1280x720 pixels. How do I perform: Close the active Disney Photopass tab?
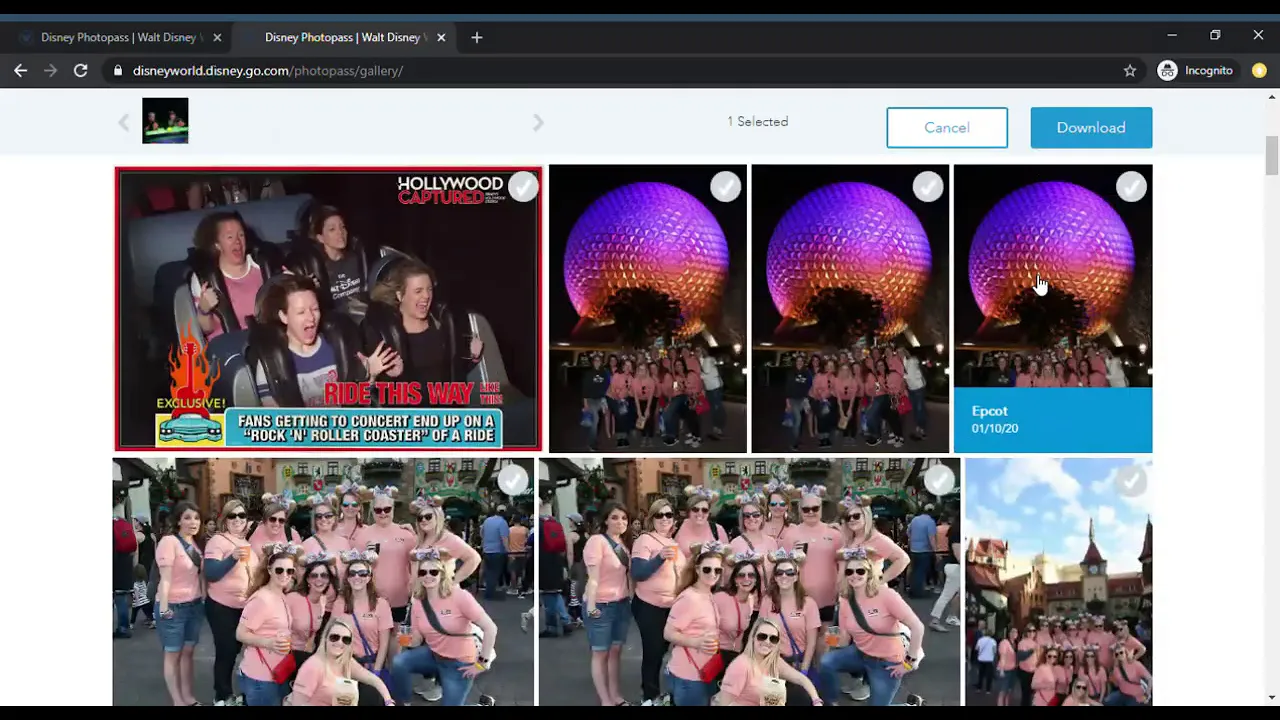(x=441, y=37)
